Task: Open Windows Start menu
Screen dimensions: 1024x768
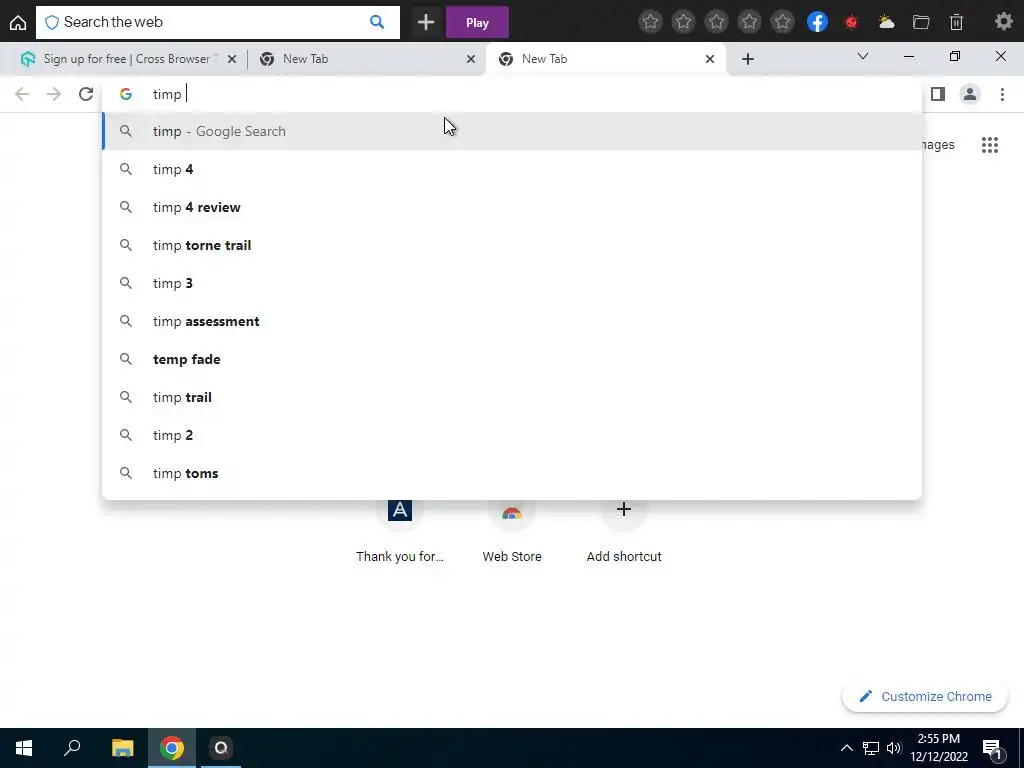Action: point(24,748)
